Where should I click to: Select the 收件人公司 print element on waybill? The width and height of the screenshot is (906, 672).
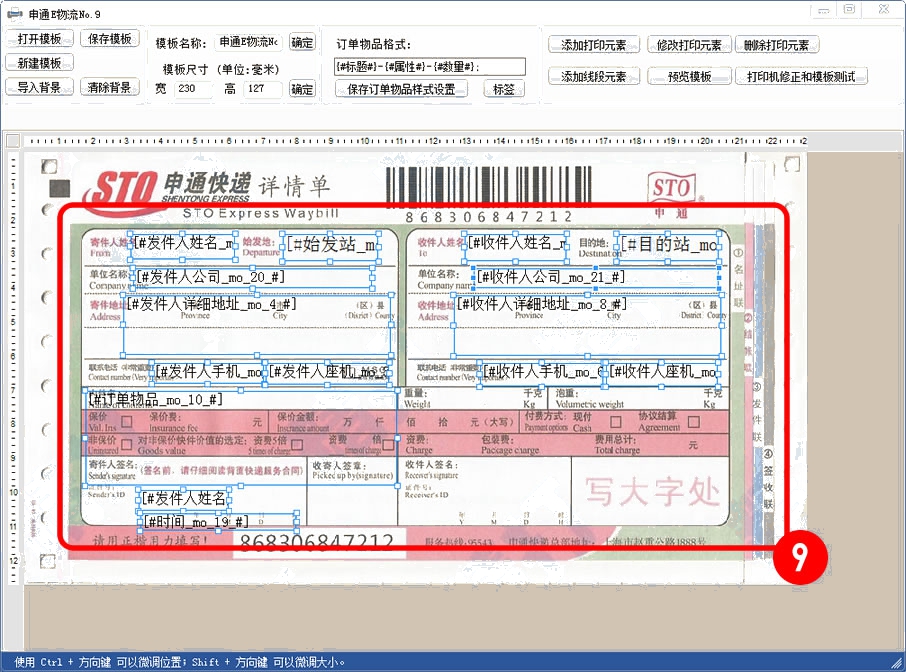tap(551, 276)
